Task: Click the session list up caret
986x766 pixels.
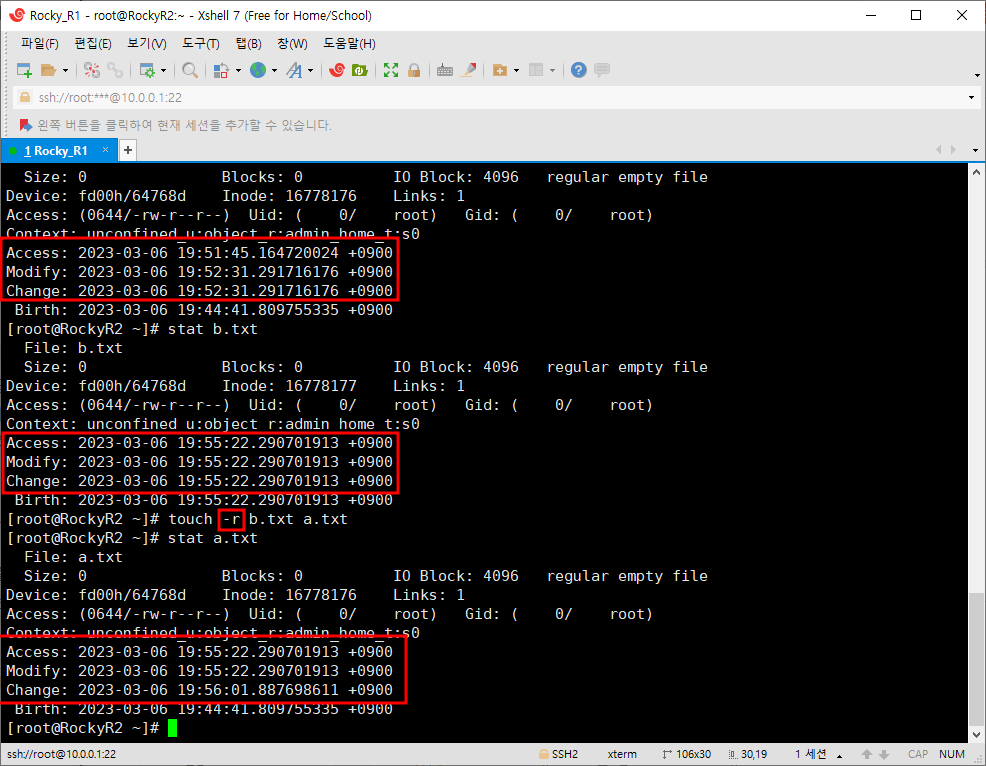Action: click(x=839, y=755)
